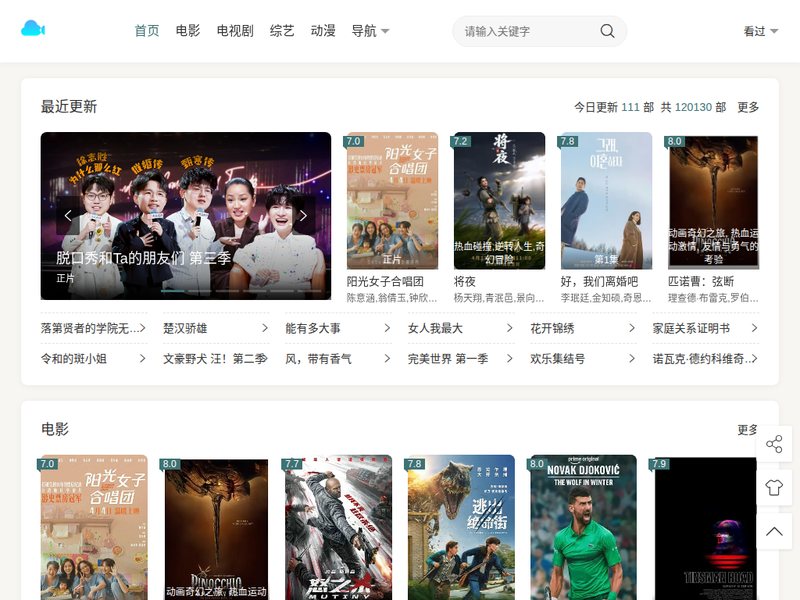This screenshot has width=800, height=600.
Task: Select the first carousel indicator bar
Action: click(172, 291)
